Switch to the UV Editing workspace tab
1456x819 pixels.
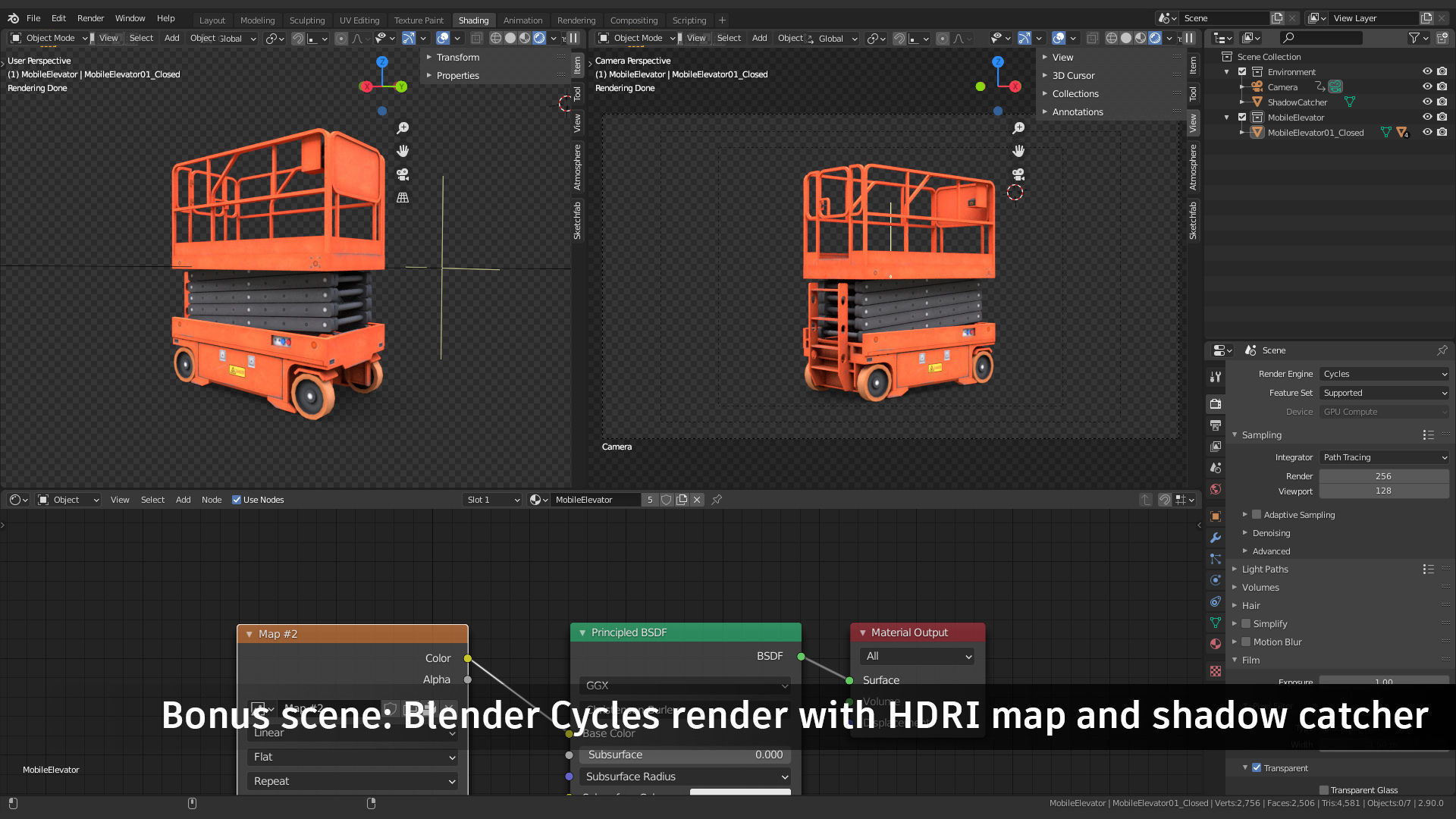pyautogui.click(x=359, y=20)
